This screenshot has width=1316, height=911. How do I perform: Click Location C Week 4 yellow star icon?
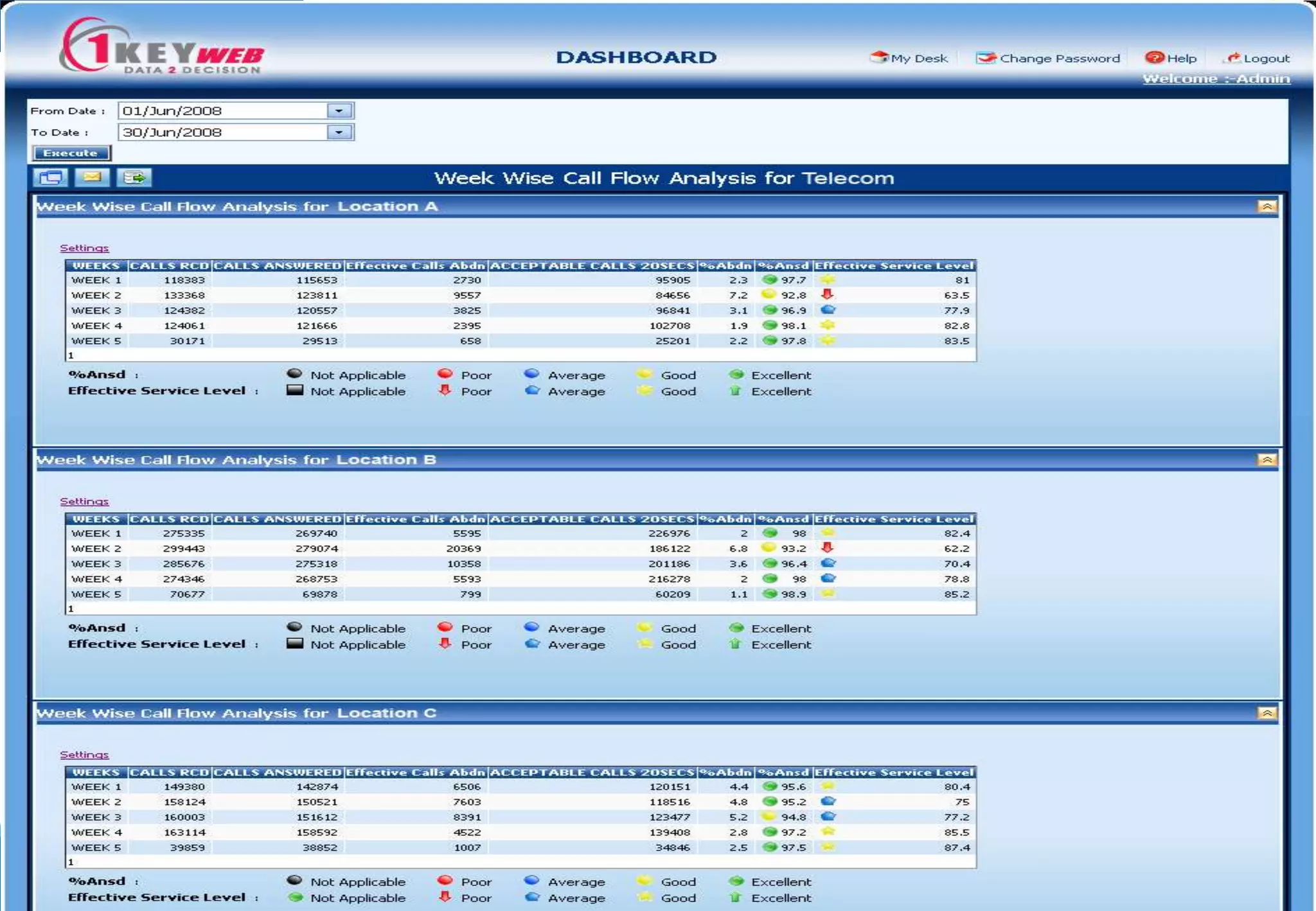pos(828,831)
